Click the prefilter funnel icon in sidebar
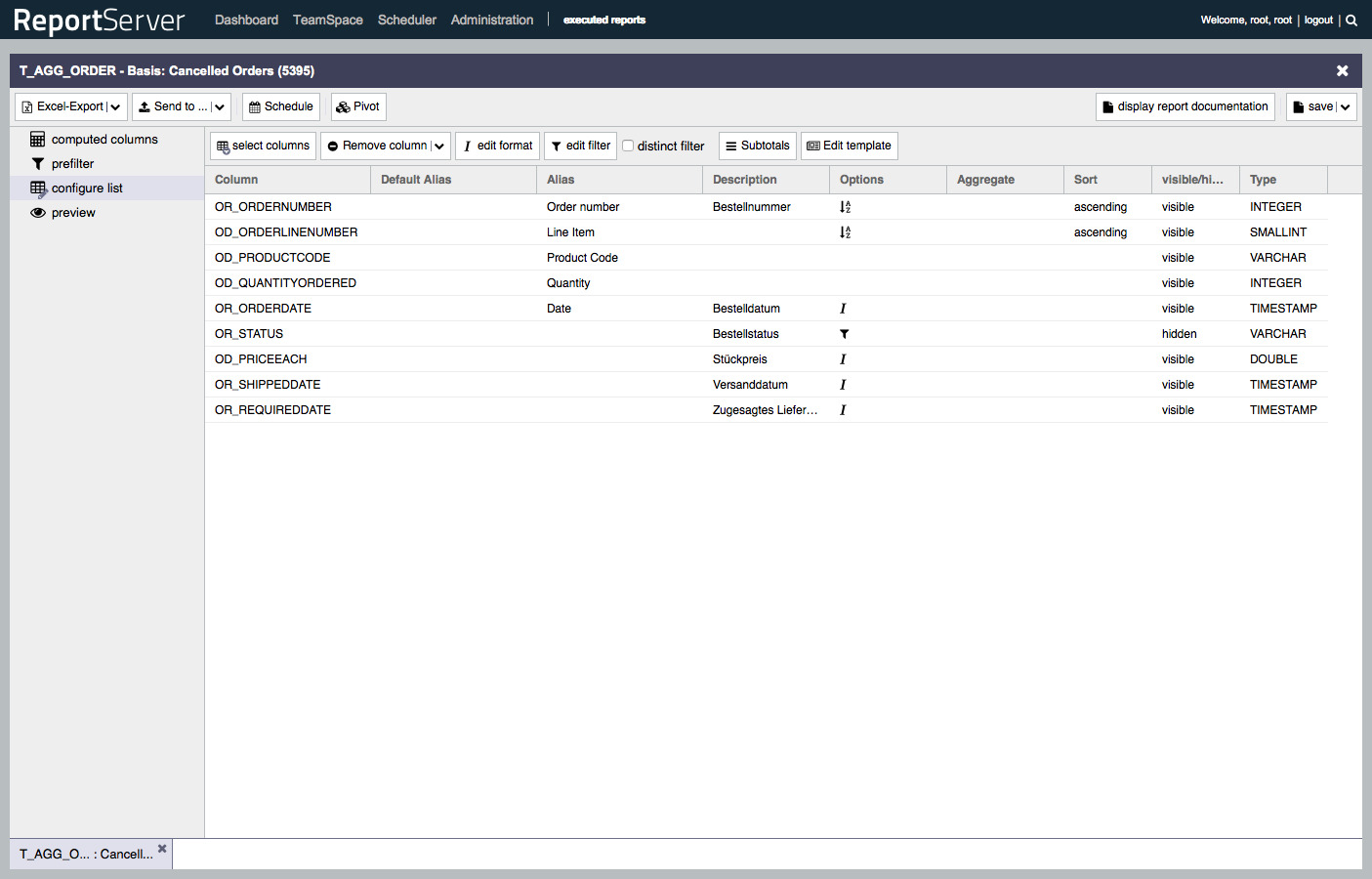The image size is (1372, 879). (x=40, y=163)
